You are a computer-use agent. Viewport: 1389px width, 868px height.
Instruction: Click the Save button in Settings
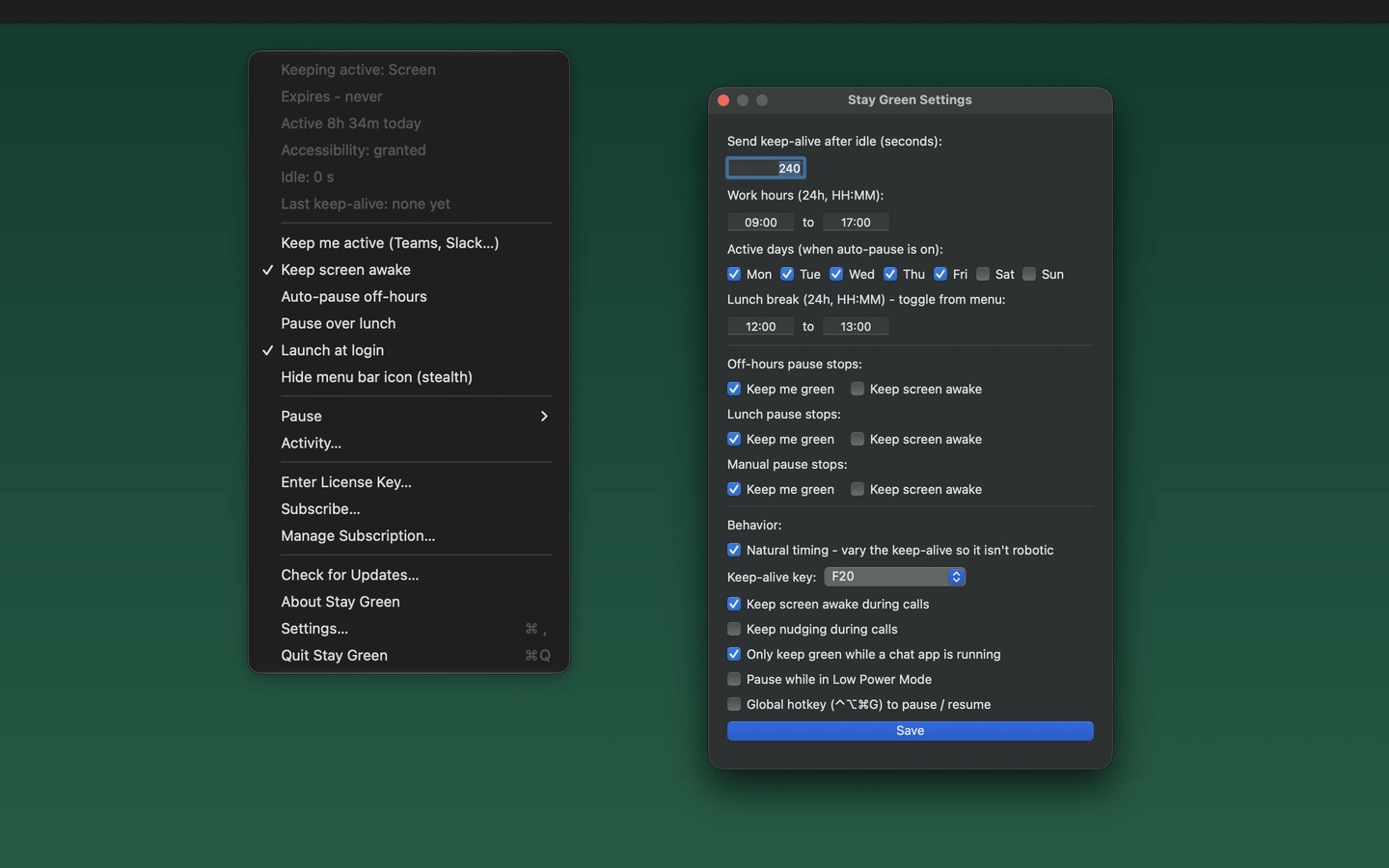(x=911, y=731)
